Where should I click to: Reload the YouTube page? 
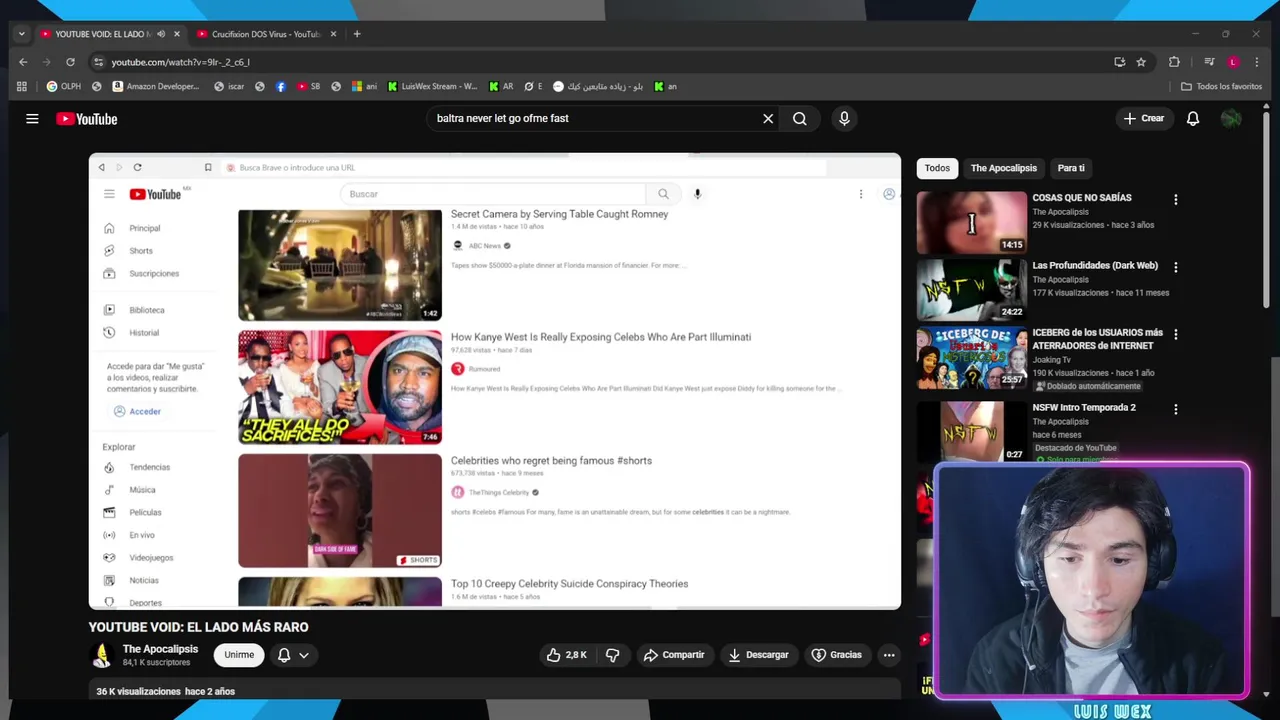tap(70, 62)
